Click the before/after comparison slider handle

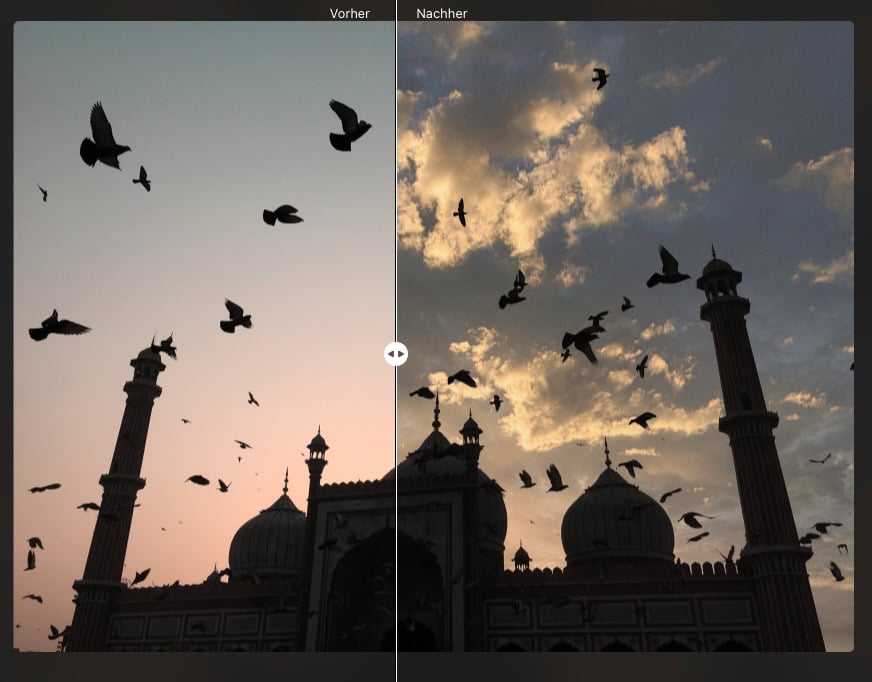(396, 354)
